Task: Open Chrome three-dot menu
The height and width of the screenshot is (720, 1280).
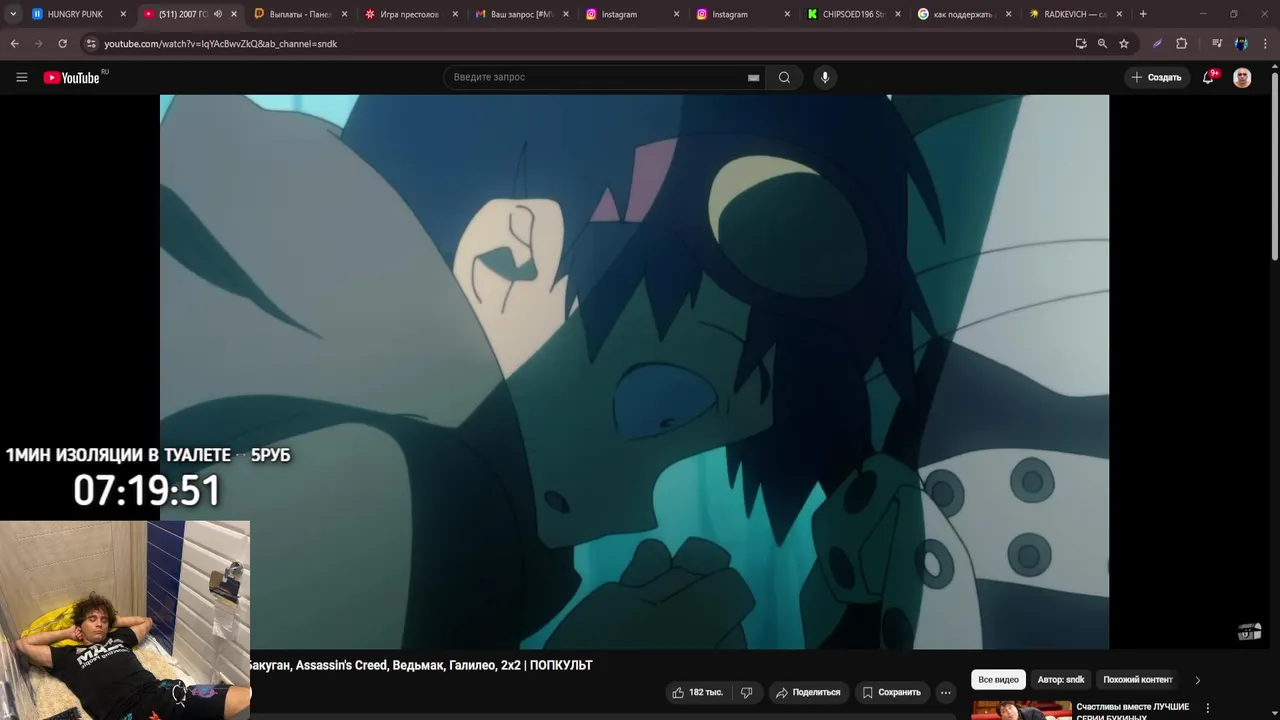Action: coord(1265,44)
